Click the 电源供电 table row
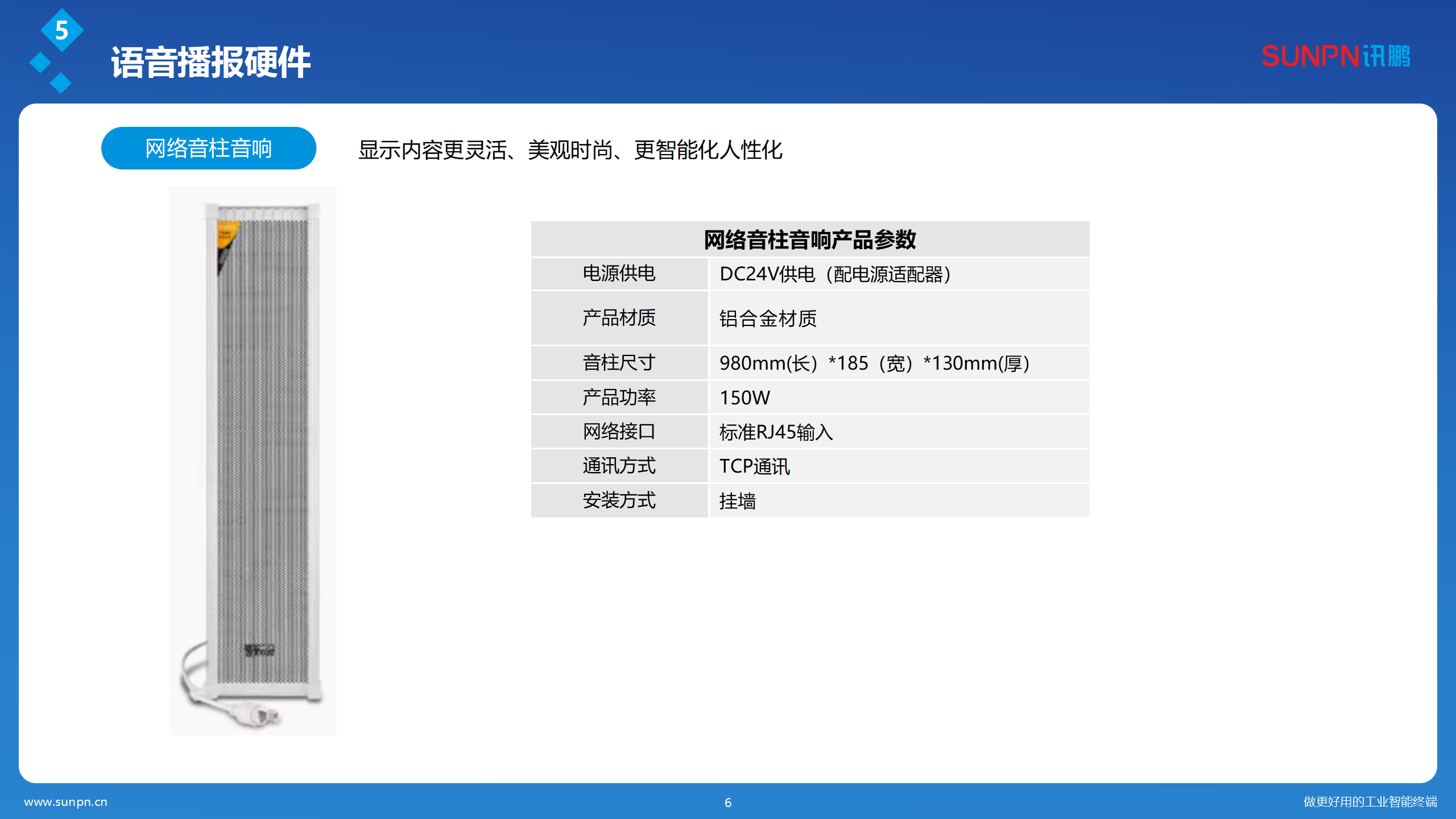This screenshot has height=819, width=1456. [x=619, y=274]
